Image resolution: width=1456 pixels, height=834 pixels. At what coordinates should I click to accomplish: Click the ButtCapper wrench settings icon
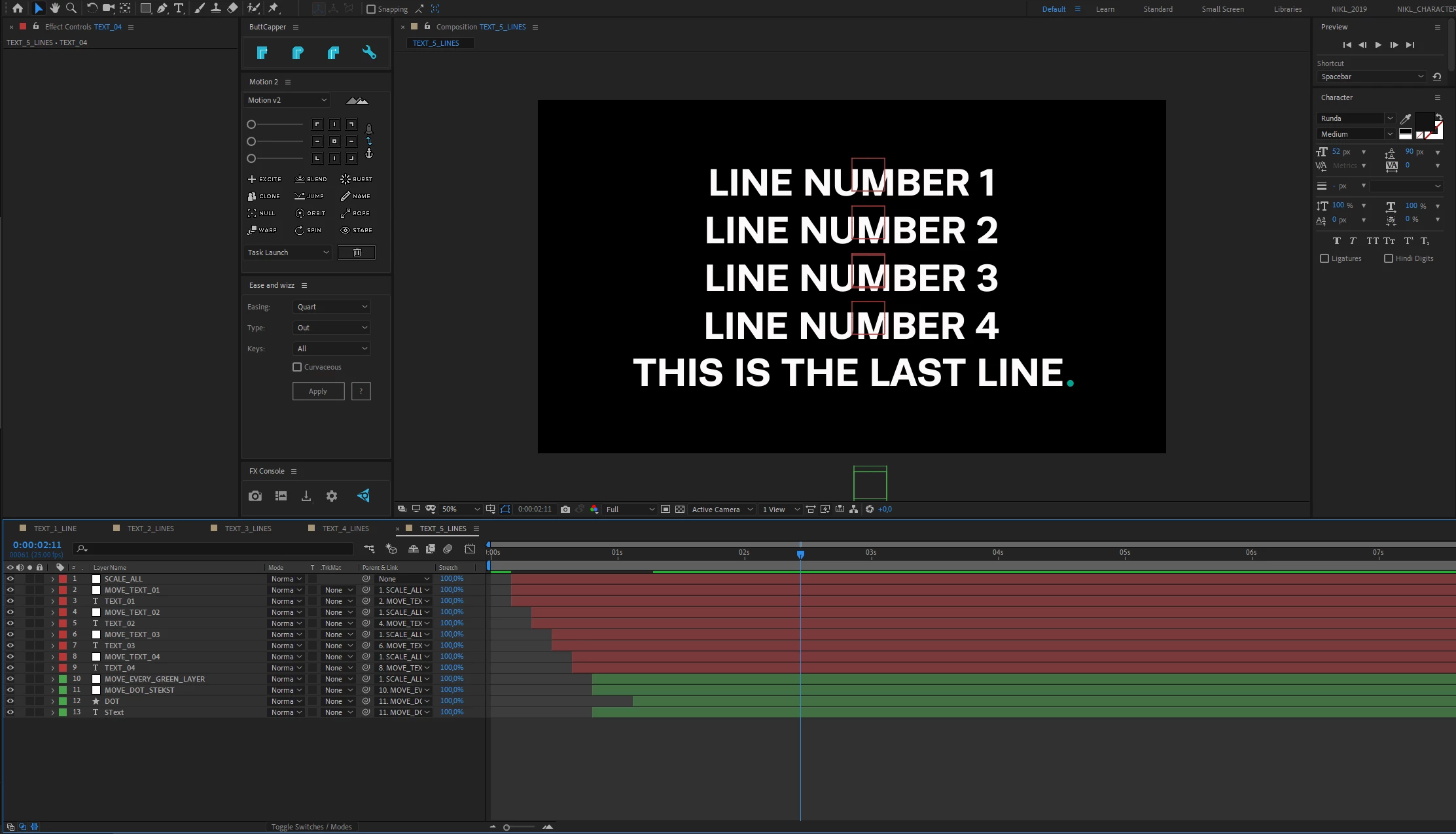(369, 53)
